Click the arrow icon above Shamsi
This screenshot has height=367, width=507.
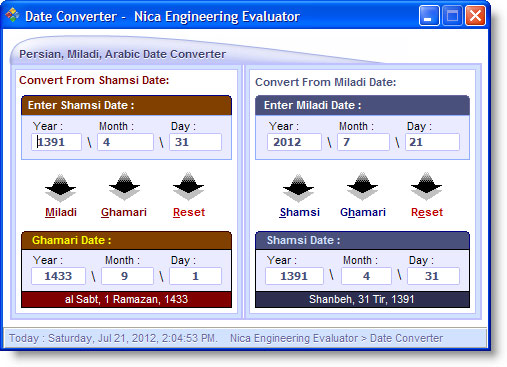coord(298,188)
